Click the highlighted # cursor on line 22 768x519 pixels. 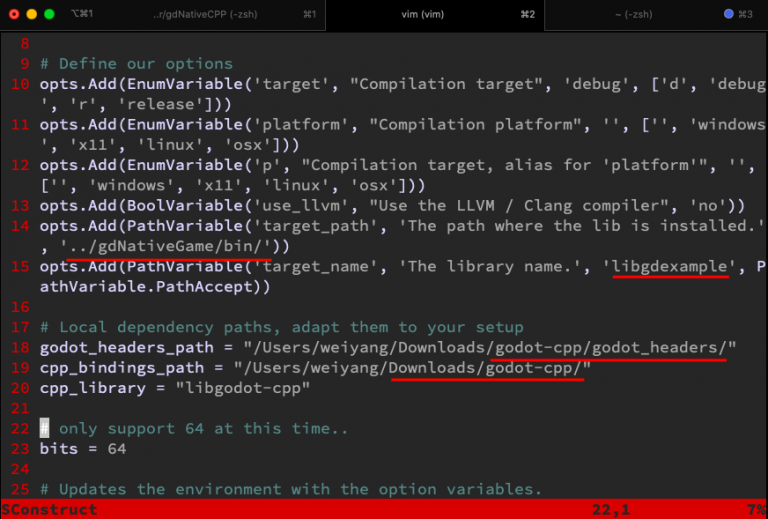45,428
